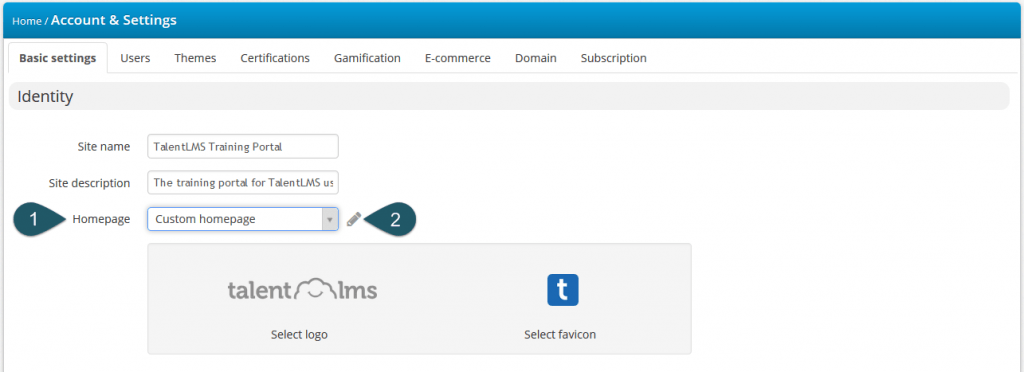This screenshot has width=1024, height=372.
Task: Click the grey TalentLMS logo image
Action: pyautogui.click(x=302, y=290)
